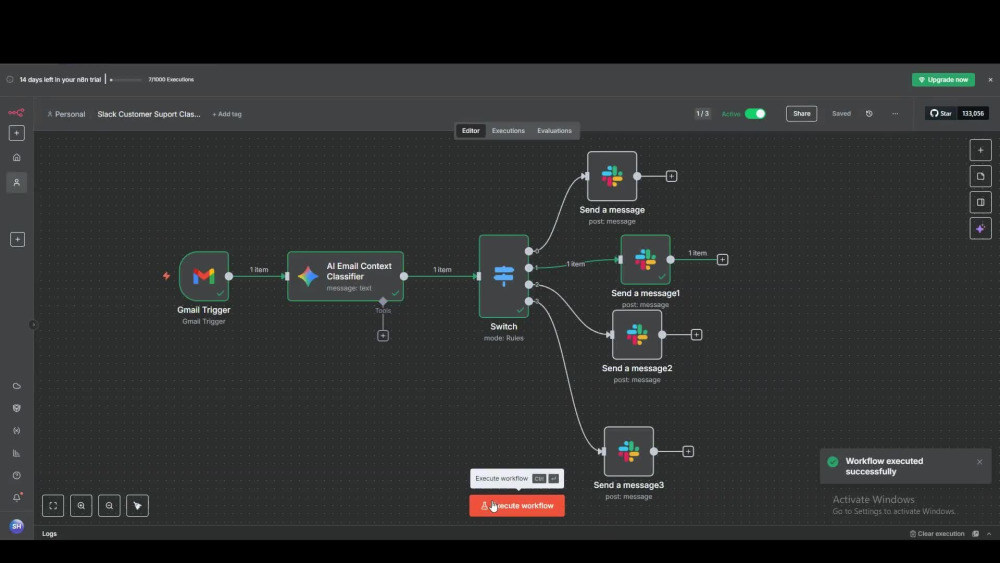Zoom in on the workflow canvas
Screen dimensions: 1000x563
tap(81, 506)
